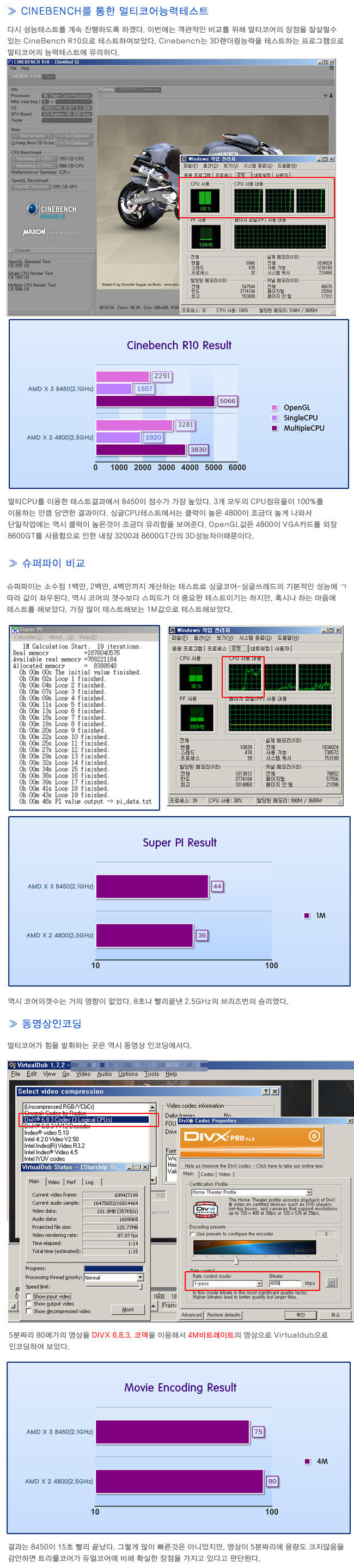This screenshot has height=1568, width=354.
Task: Click Start all tests button in Cinebench
Action: pos(32,136)
